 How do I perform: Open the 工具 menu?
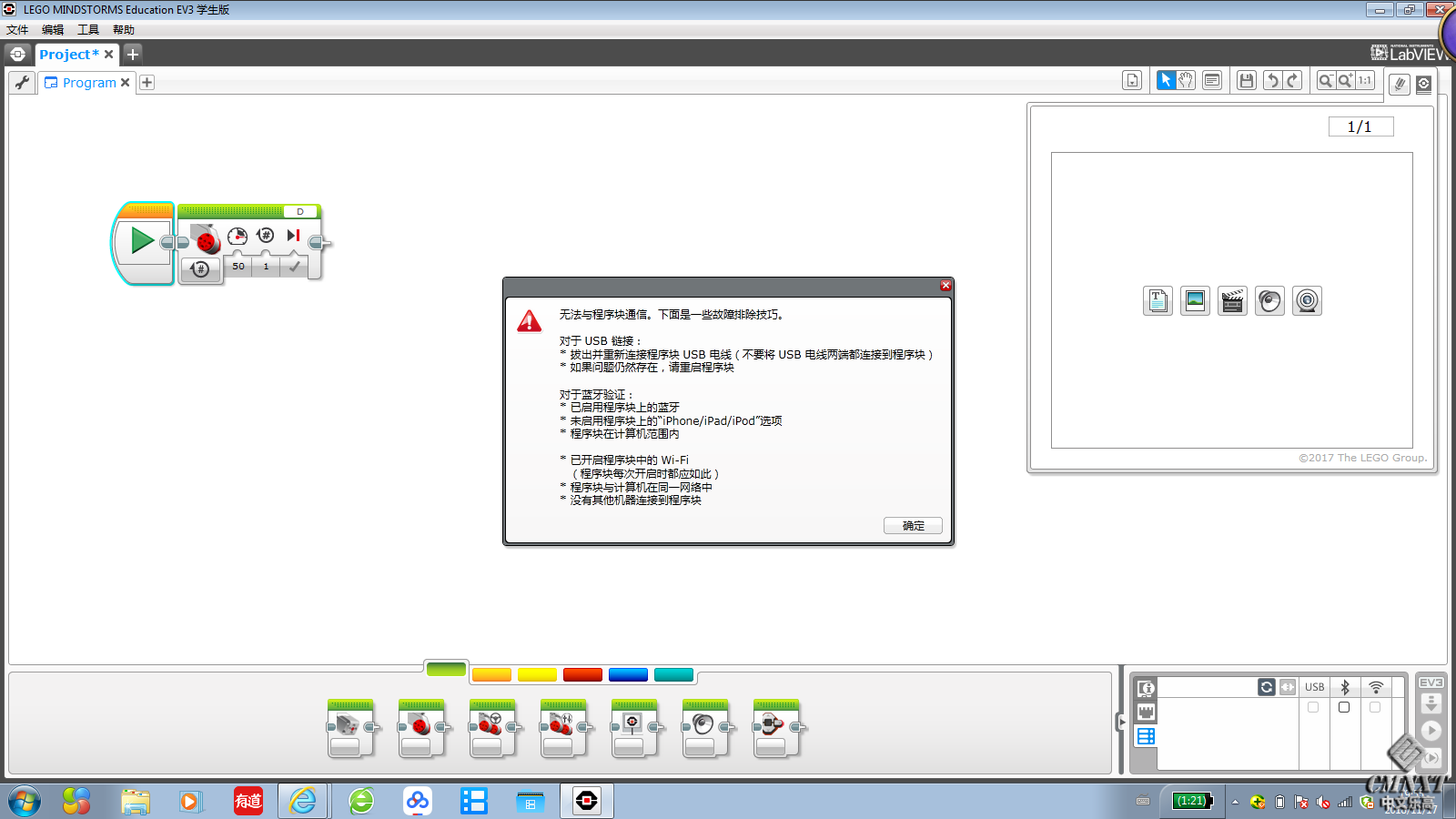88,30
